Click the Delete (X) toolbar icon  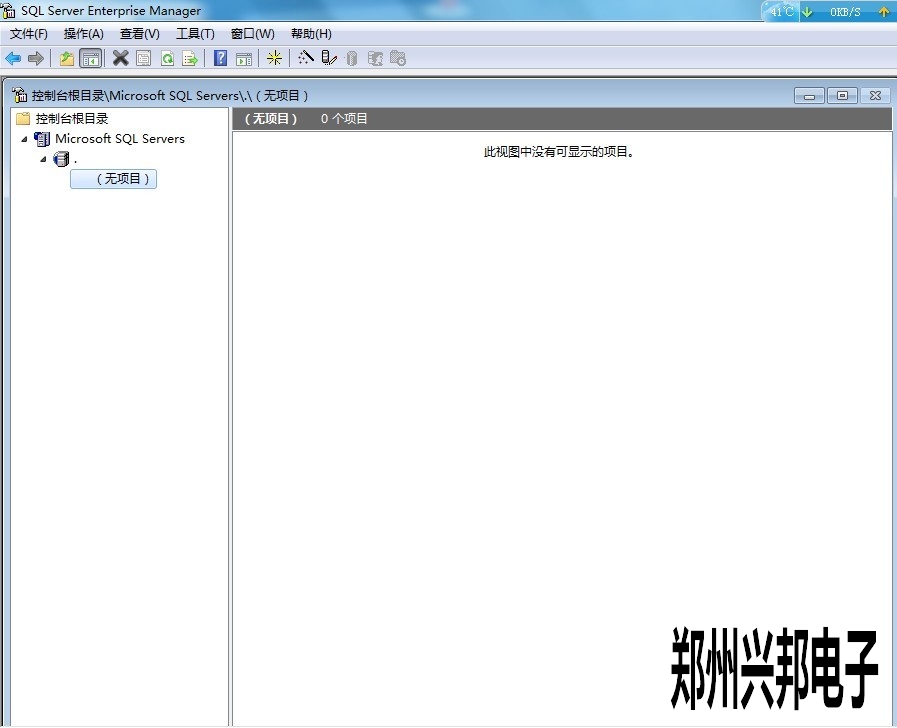coord(120,58)
